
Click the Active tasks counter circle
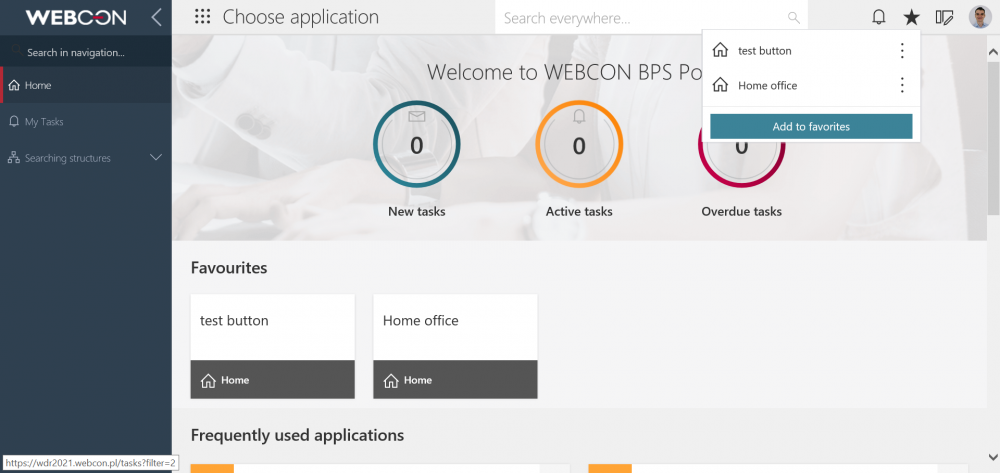578,145
